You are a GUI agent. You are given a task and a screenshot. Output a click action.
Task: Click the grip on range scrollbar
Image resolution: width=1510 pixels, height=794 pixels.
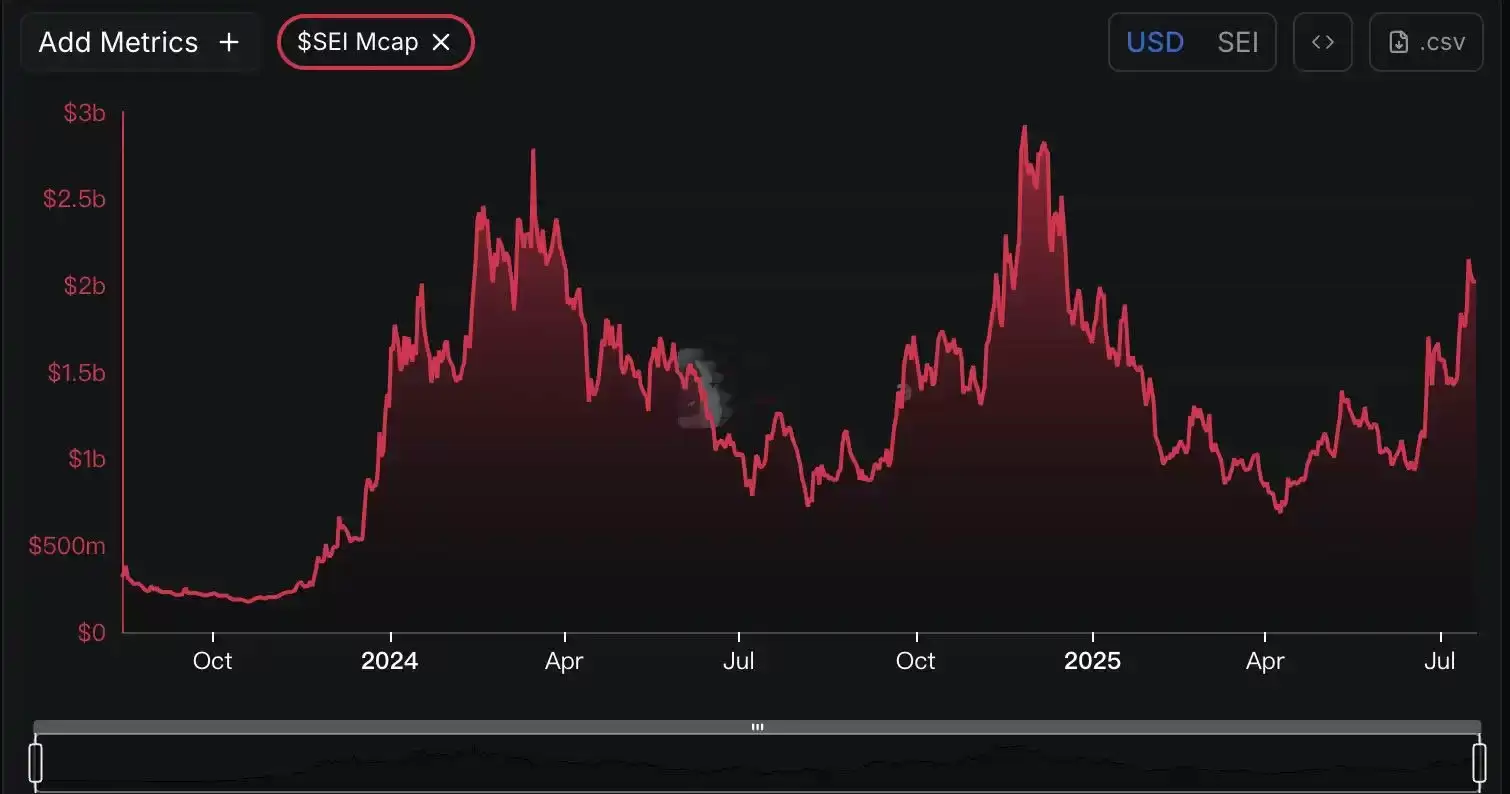[757, 727]
